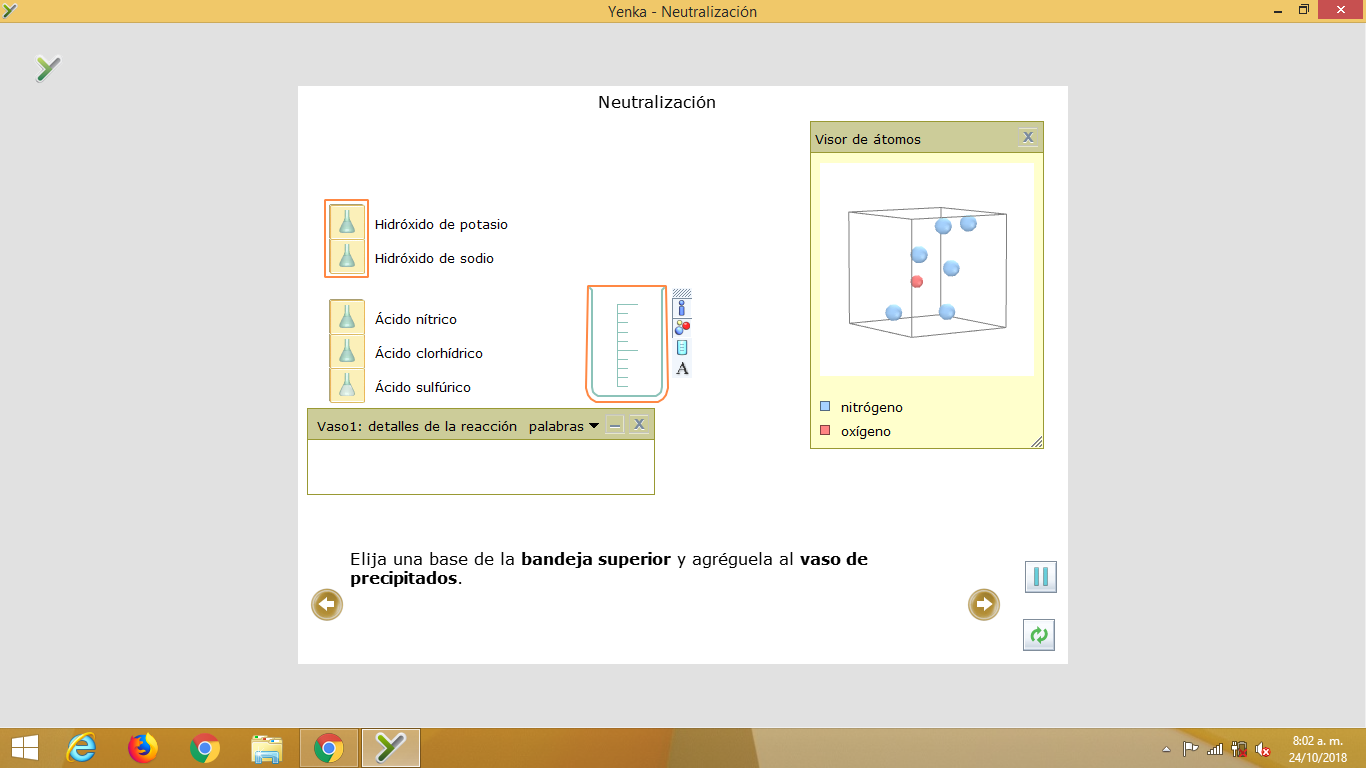
Task: Click the Vaso1: detalles de la reacción title
Action: click(417, 426)
